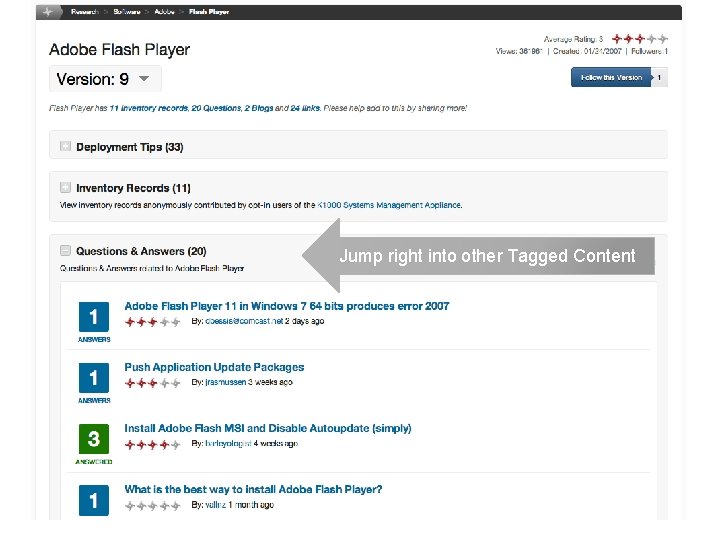Click the Deployment Tips (33) heading
Image resolution: width=720 pixels, height=540 pixels.
click(x=129, y=147)
